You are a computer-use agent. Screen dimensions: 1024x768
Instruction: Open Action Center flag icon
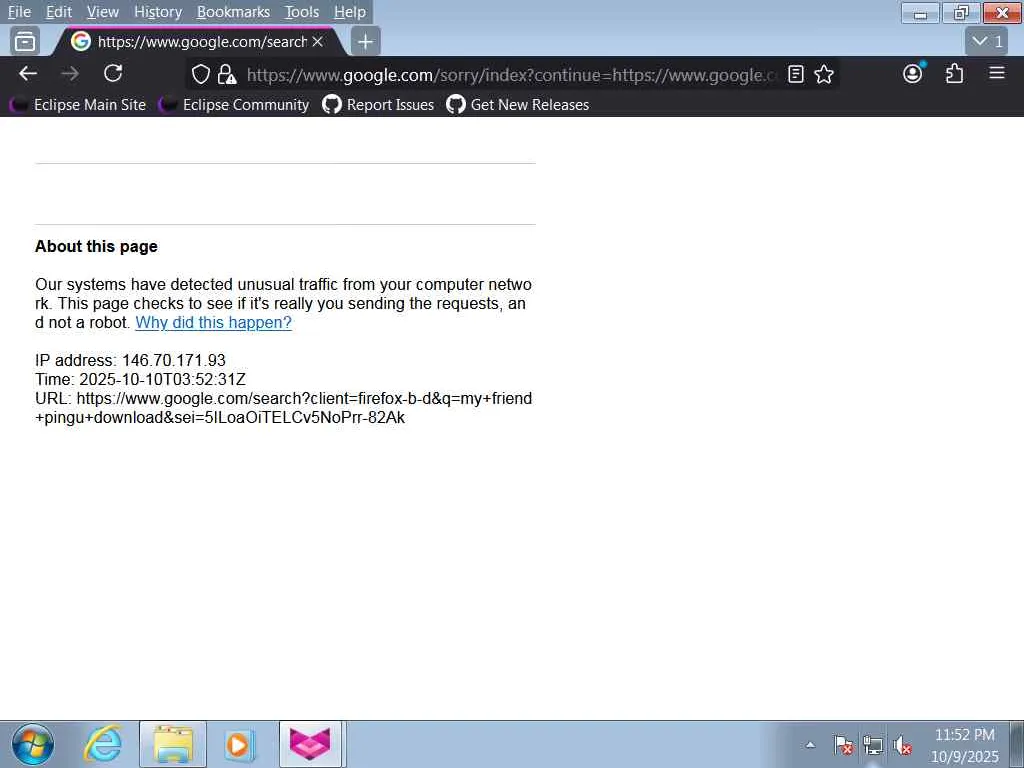click(x=843, y=744)
